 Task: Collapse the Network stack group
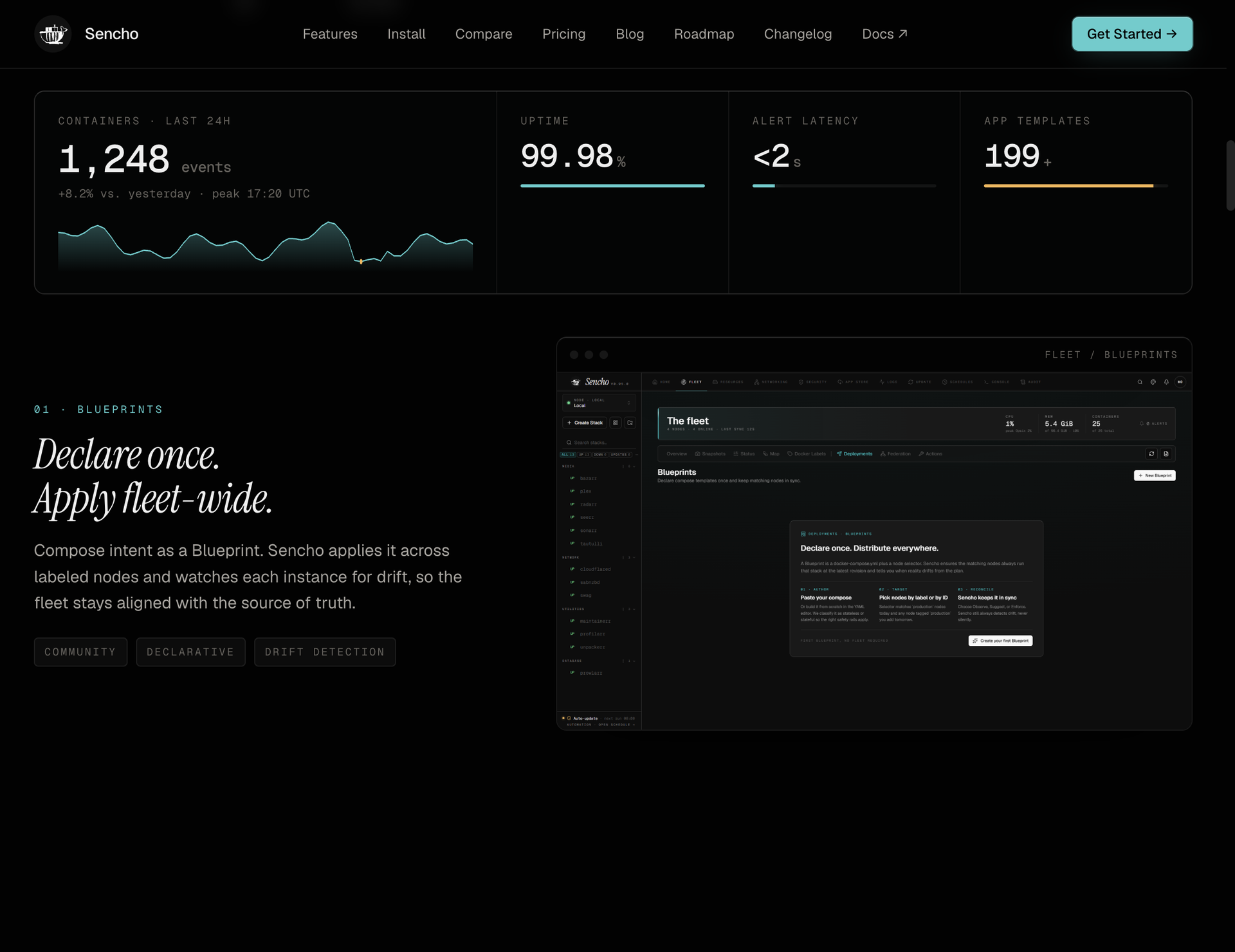[x=633, y=557]
